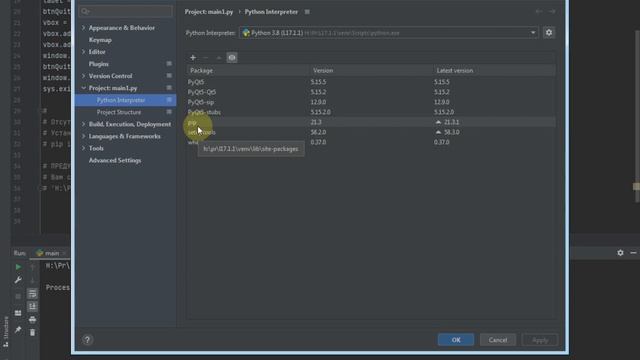Collapse Project: main1.py node
640x360 pixels.
tap(84, 88)
